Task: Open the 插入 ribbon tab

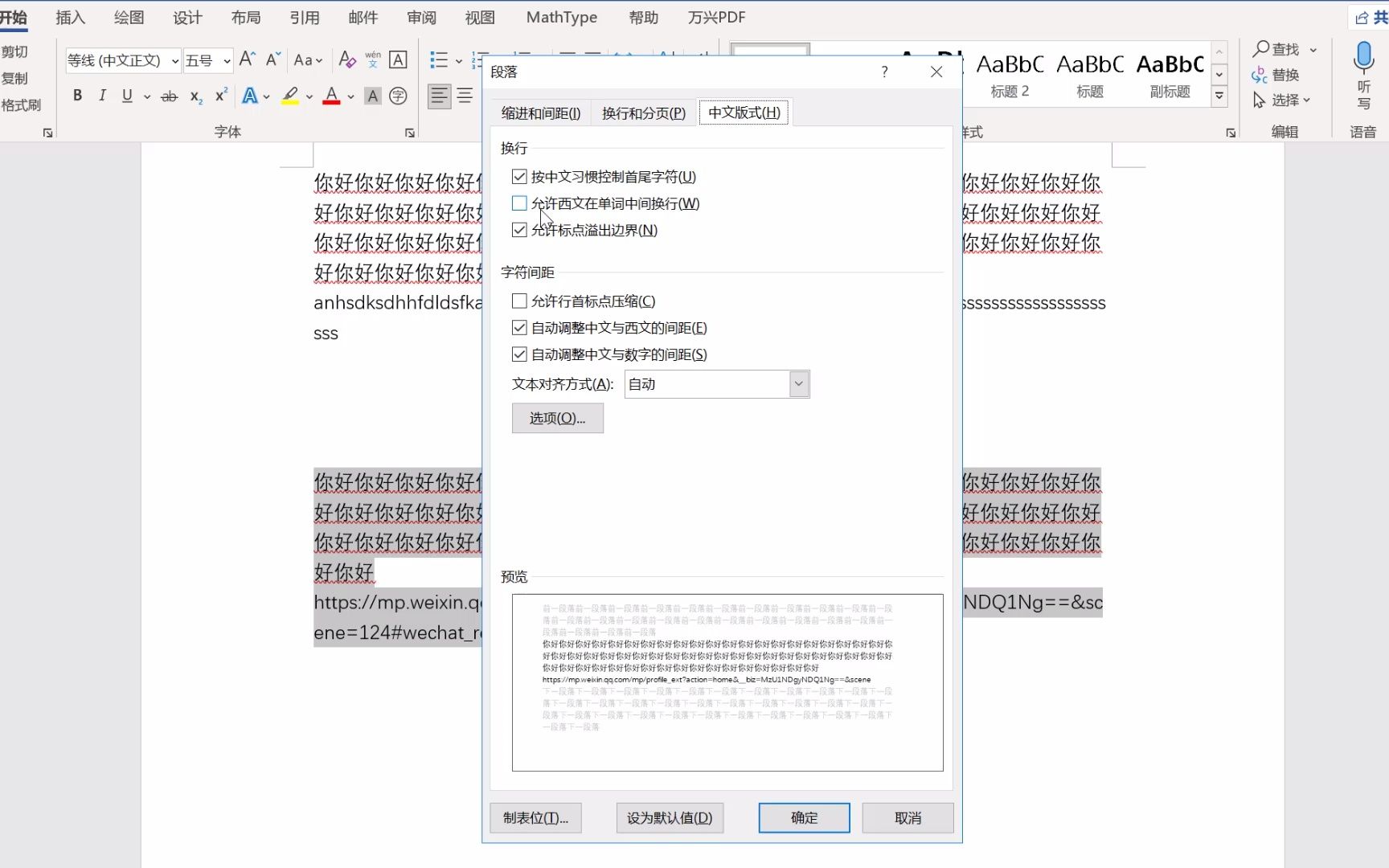Action: pos(70,17)
